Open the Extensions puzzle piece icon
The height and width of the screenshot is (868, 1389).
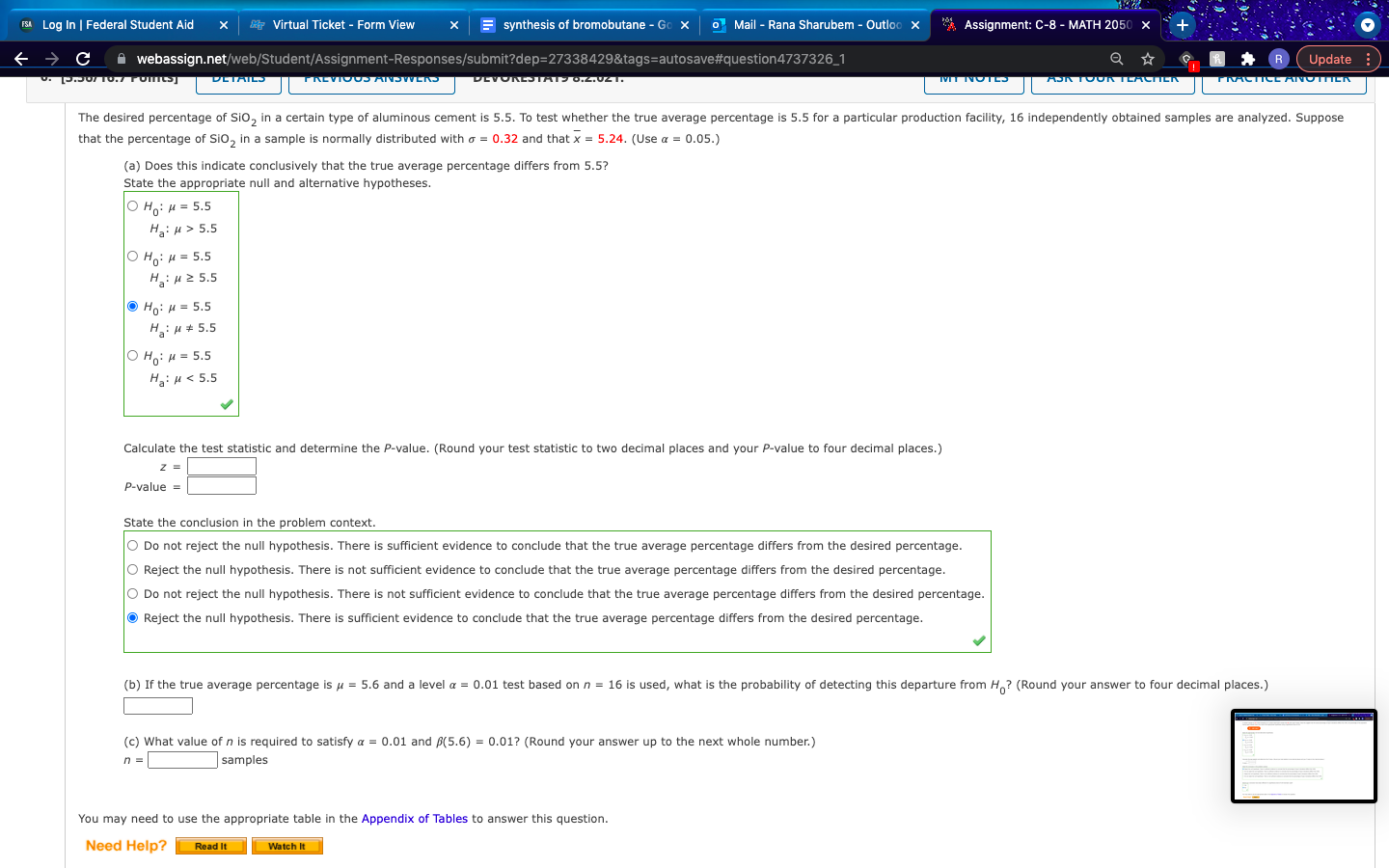(1247, 58)
